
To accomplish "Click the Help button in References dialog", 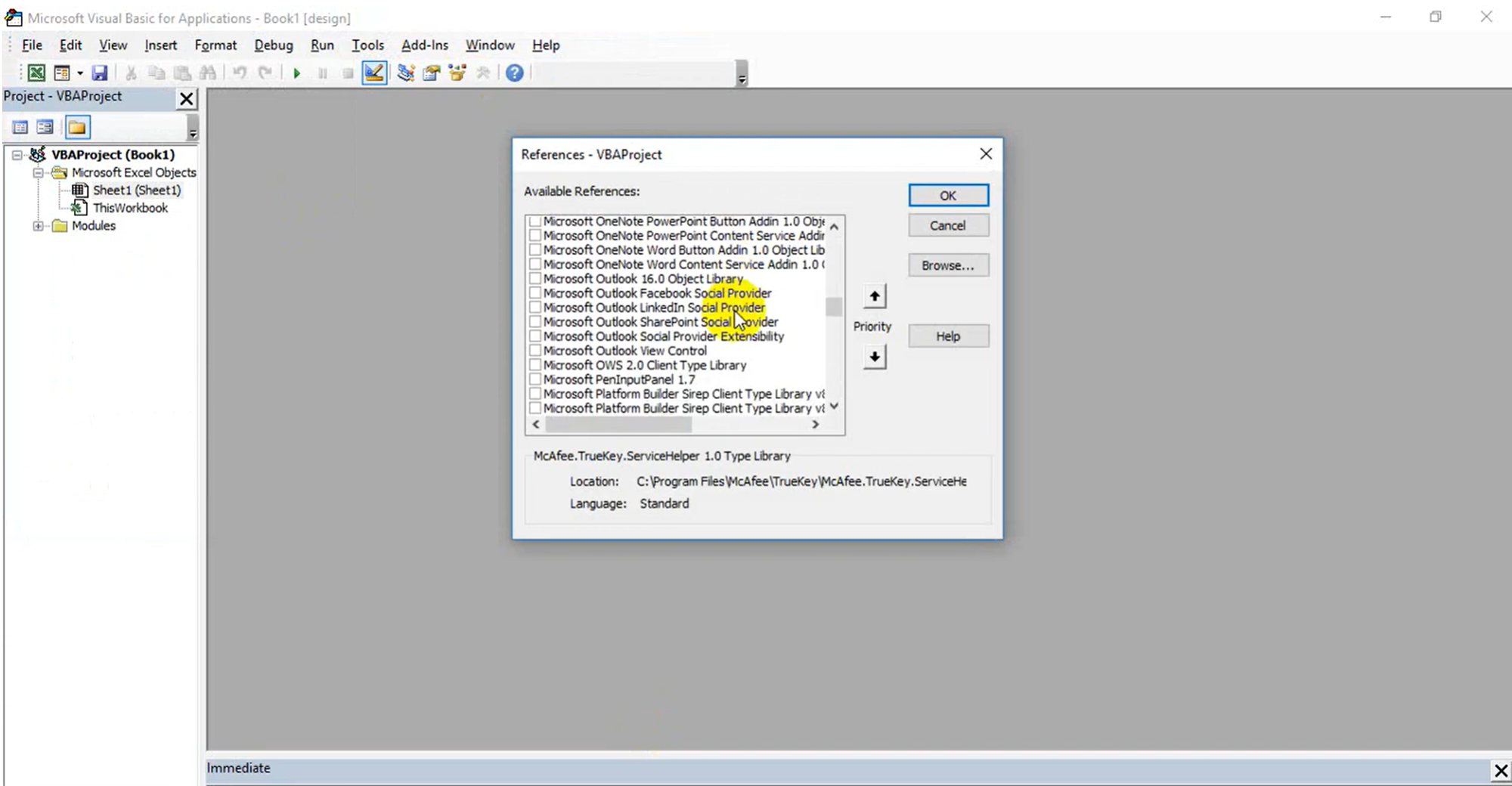I will [x=948, y=336].
